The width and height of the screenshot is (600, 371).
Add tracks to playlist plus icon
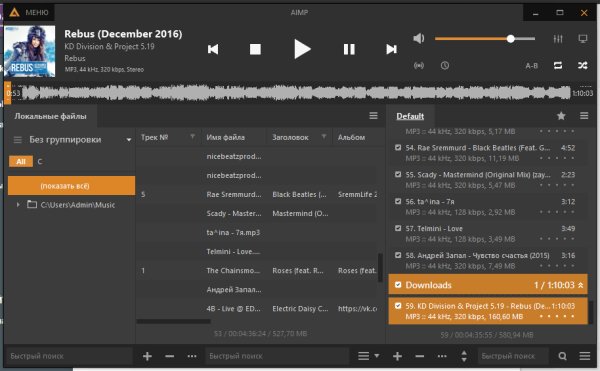397,356
